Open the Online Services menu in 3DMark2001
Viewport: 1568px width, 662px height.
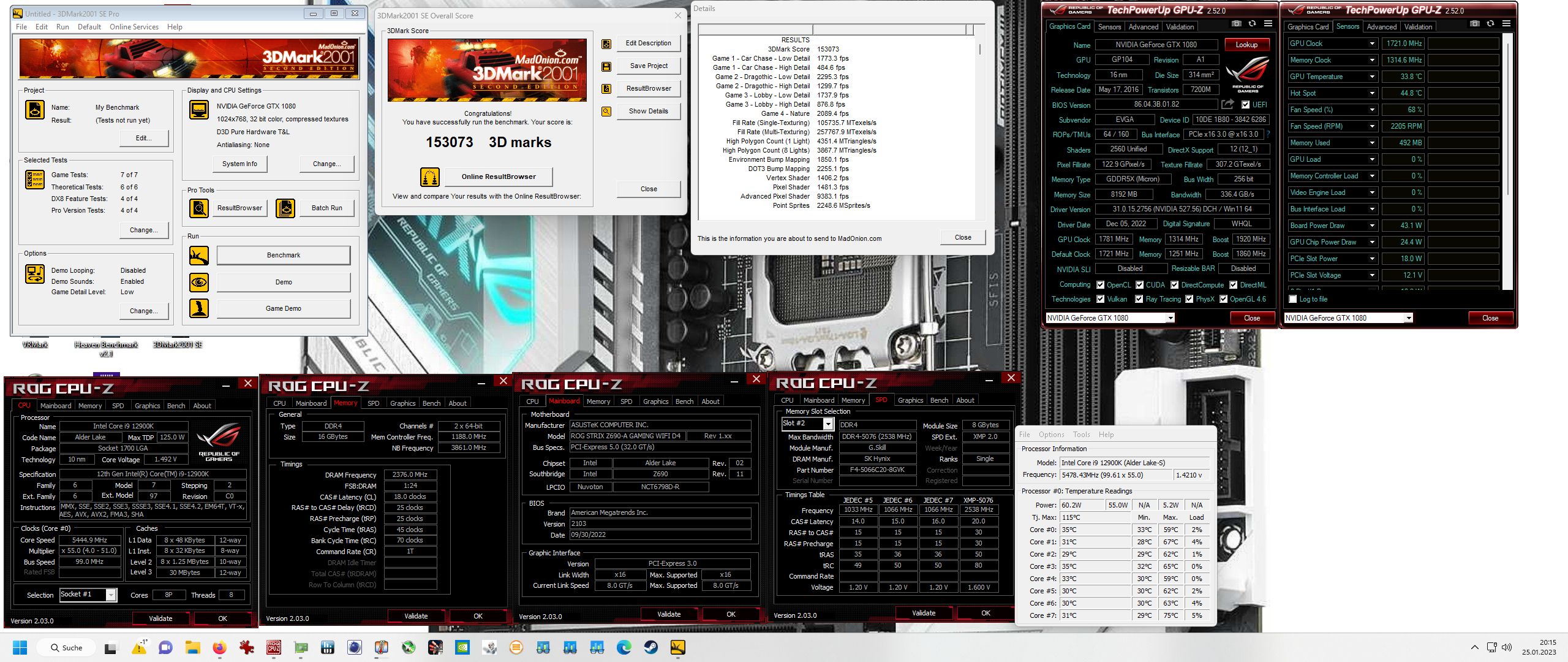click(134, 27)
